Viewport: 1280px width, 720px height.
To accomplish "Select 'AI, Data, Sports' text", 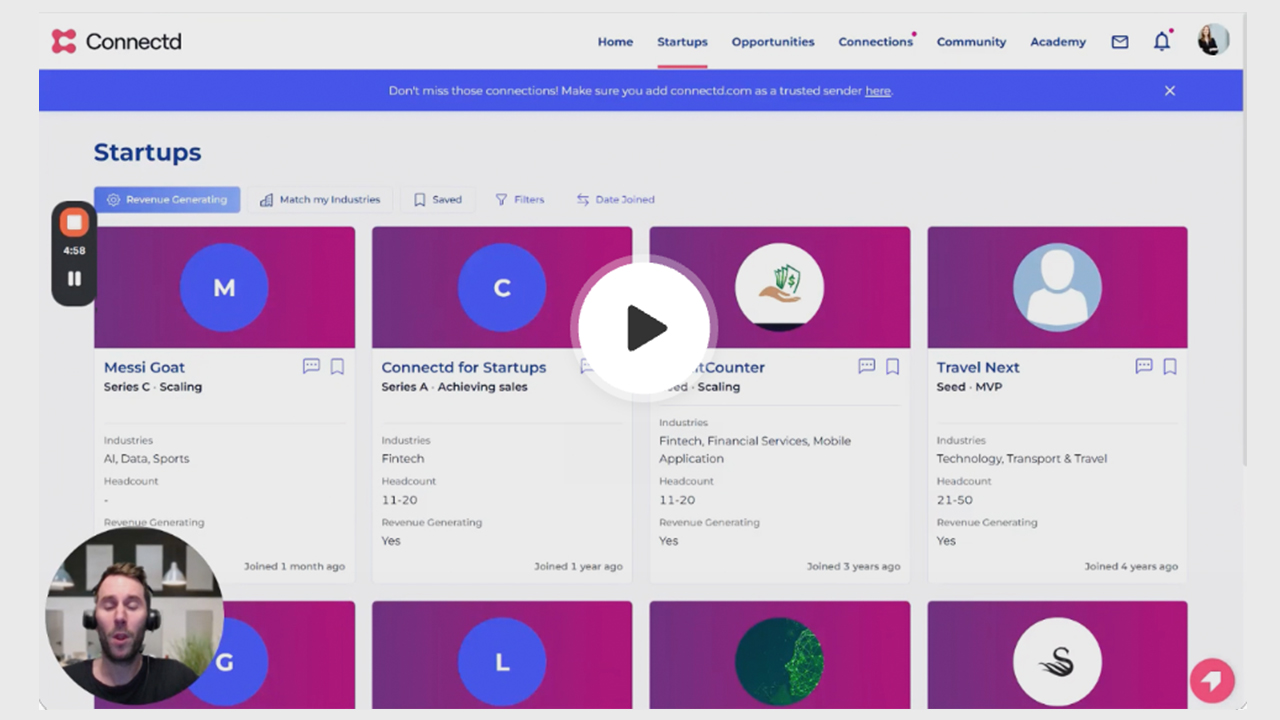I will 146,459.
